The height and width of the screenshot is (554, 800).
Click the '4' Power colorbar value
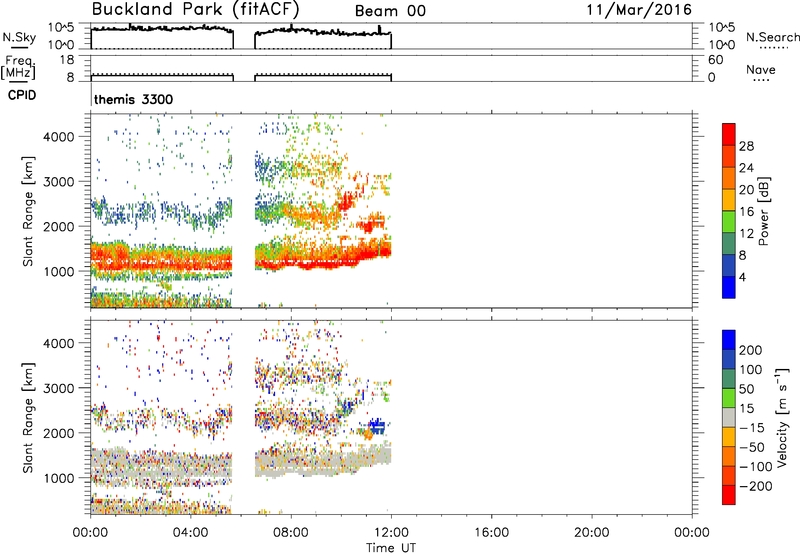[743, 277]
